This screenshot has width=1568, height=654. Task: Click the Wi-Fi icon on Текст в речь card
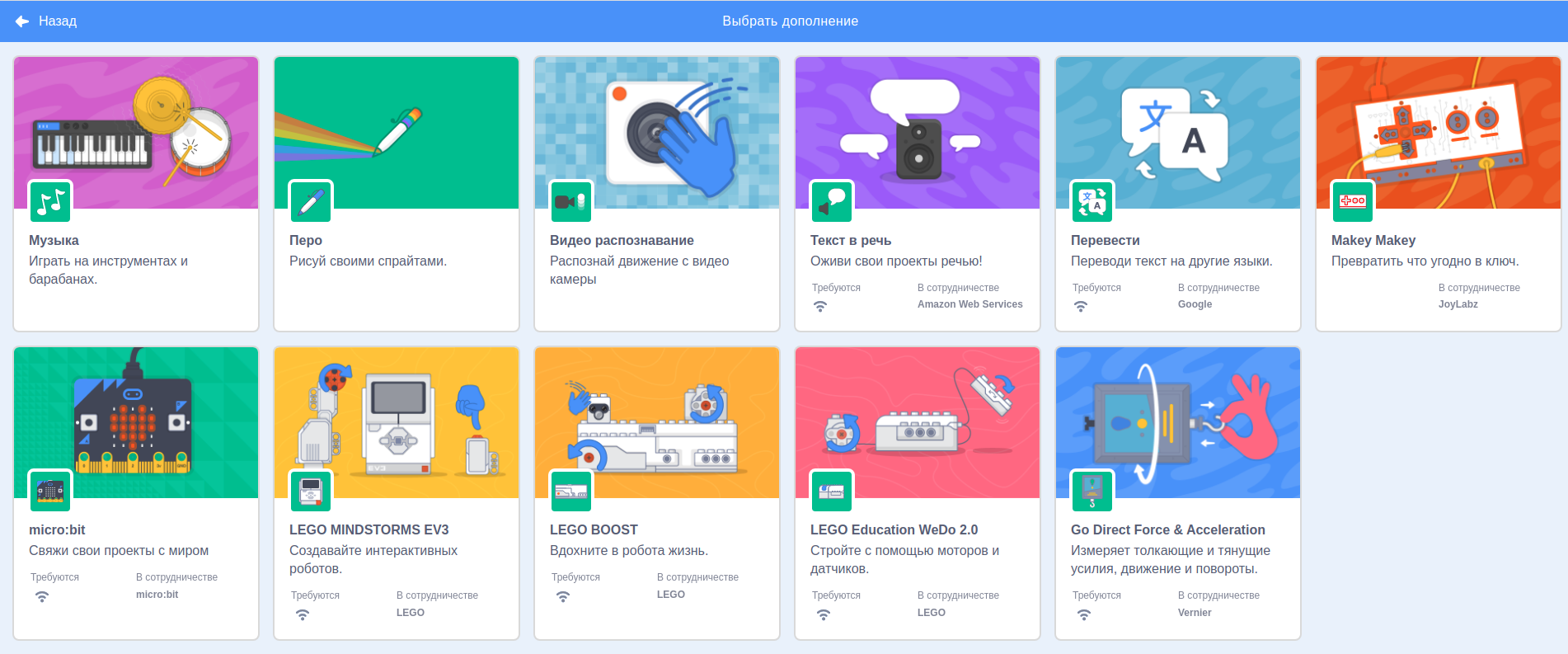click(x=820, y=306)
